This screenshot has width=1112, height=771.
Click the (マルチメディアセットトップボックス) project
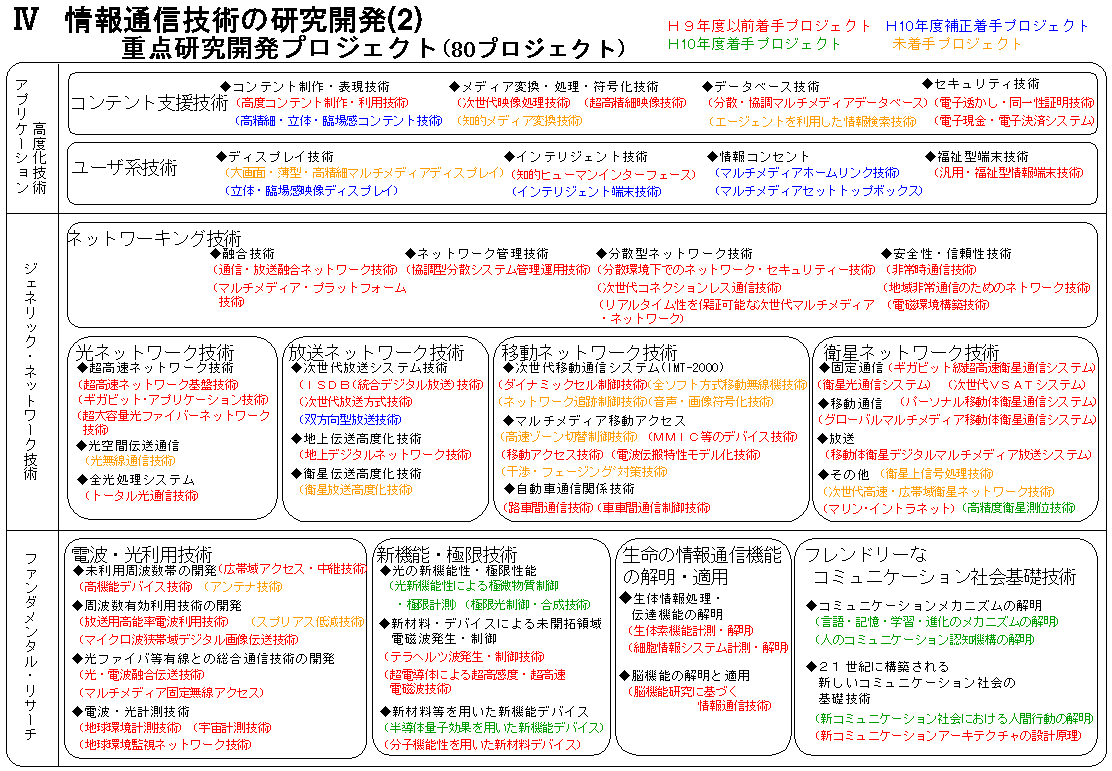[x=817, y=191]
